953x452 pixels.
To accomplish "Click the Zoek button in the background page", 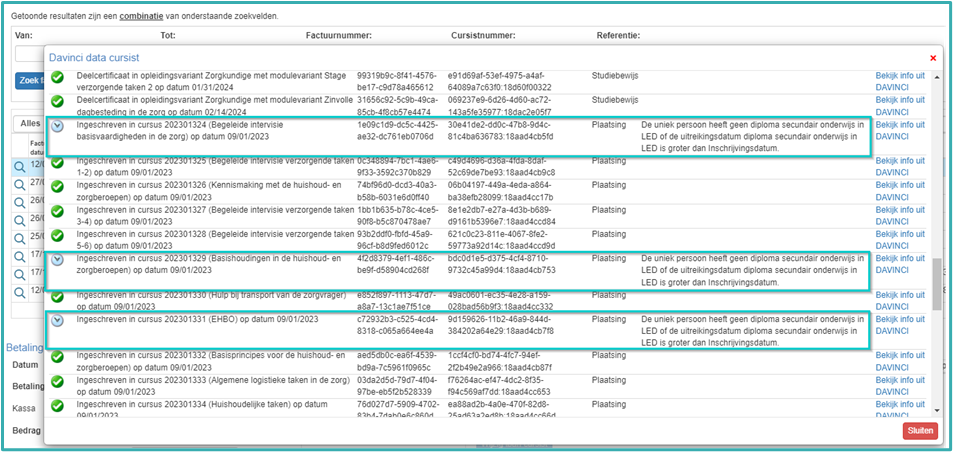I will pos(29,80).
